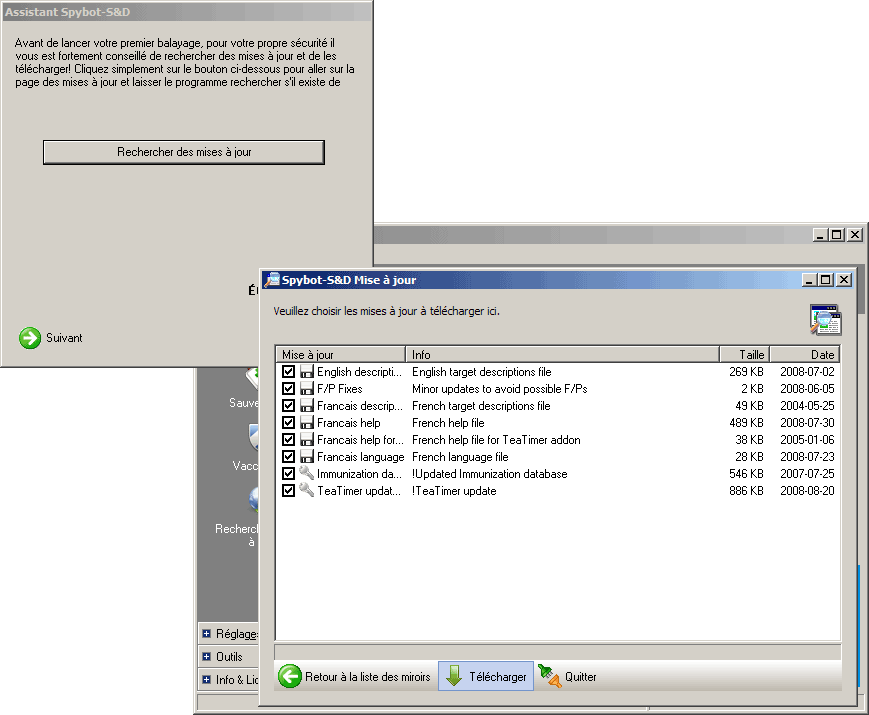The image size is (869, 715).
Task: Click the green Suivant arrow icon
Action: [30, 338]
